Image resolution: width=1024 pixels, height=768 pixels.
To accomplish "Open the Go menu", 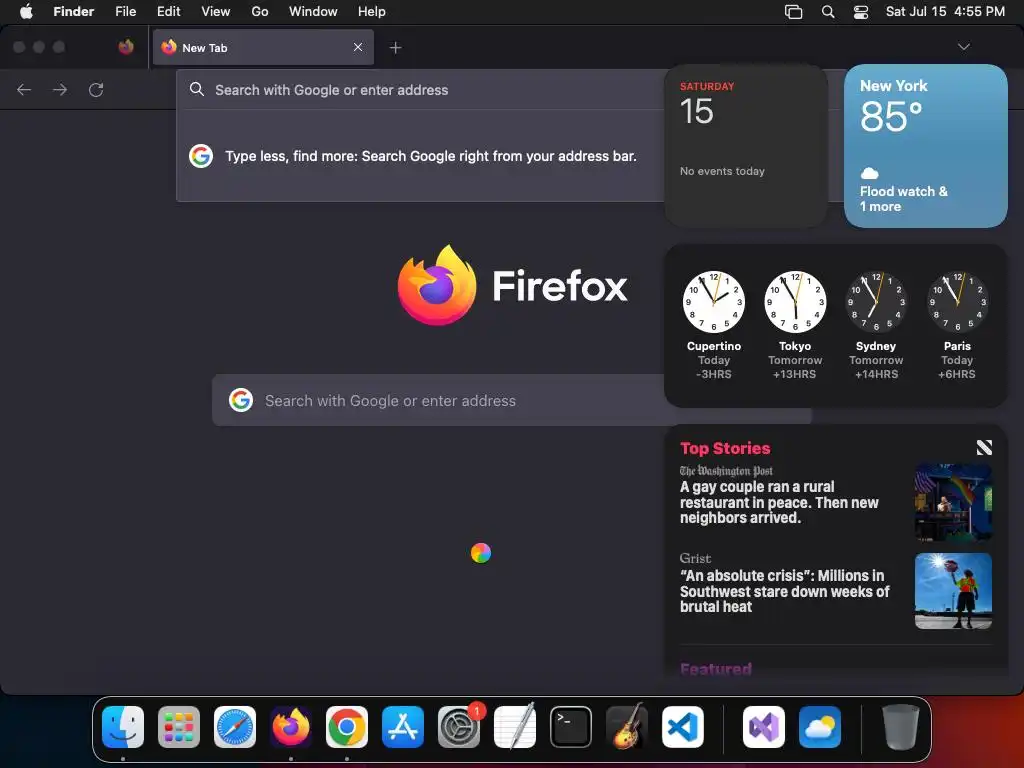I will (x=260, y=12).
